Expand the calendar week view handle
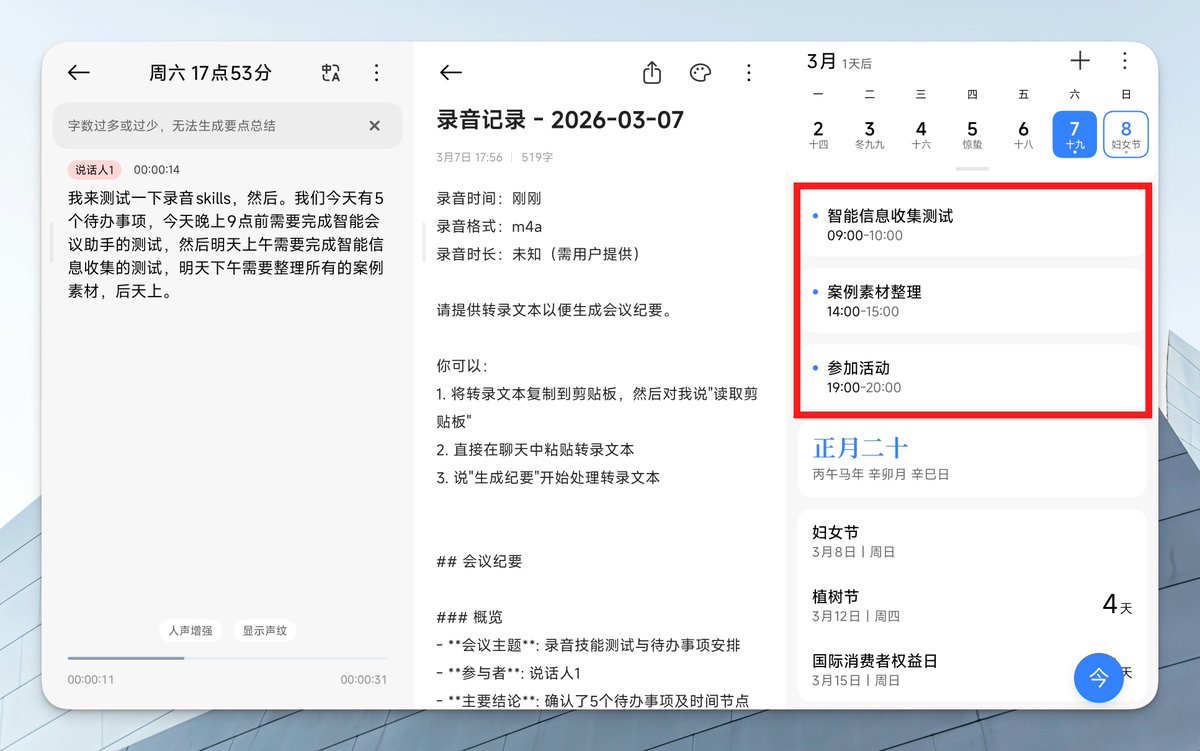This screenshot has height=751, width=1200. pos(971,169)
